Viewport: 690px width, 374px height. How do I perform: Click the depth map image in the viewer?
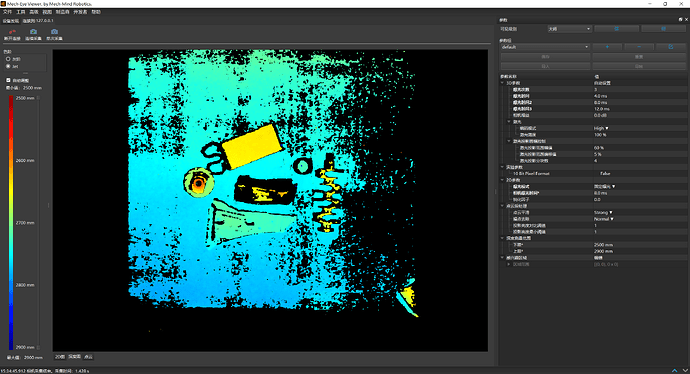[270, 200]
